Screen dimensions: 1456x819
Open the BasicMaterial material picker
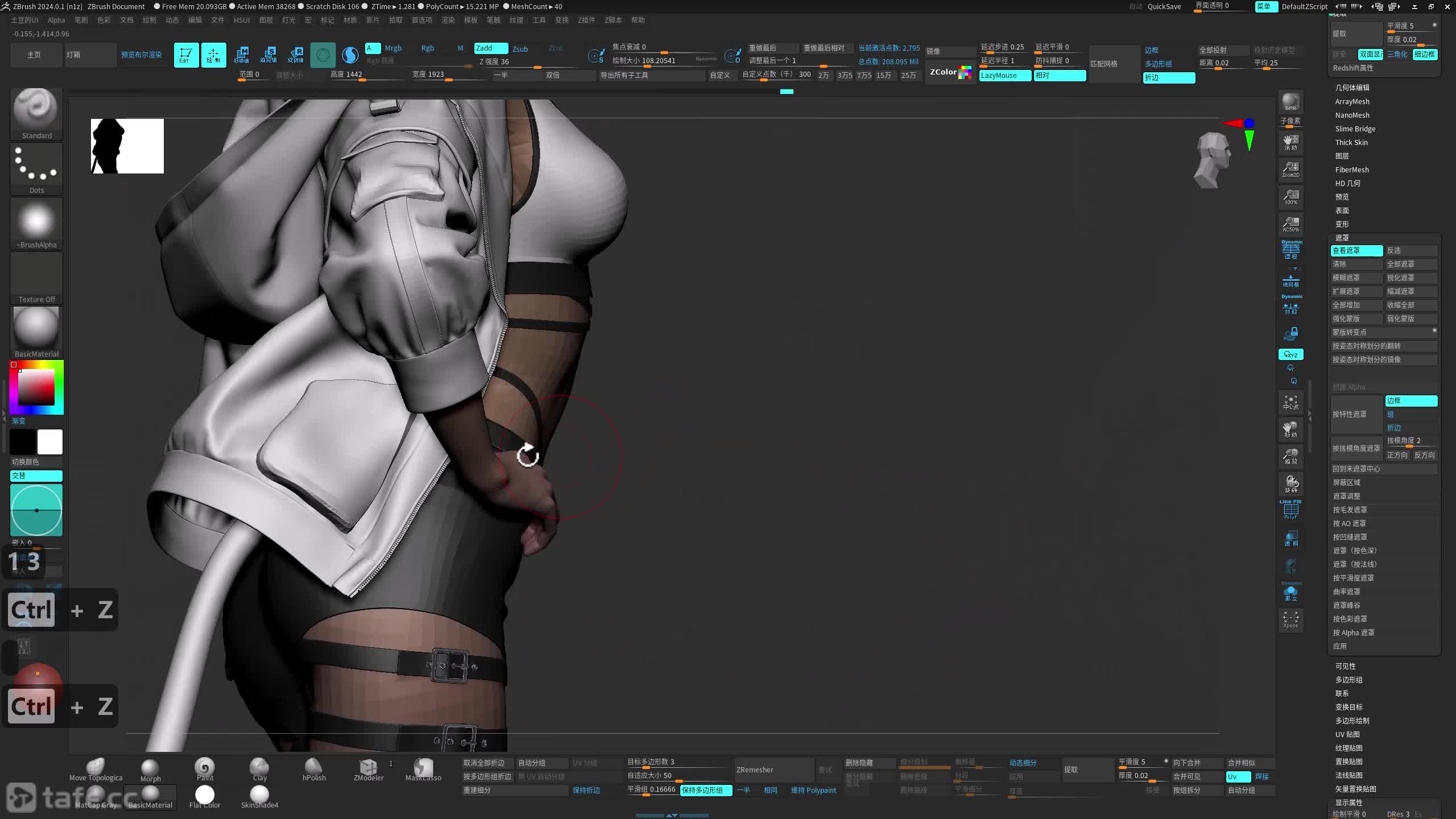[36, 332]
